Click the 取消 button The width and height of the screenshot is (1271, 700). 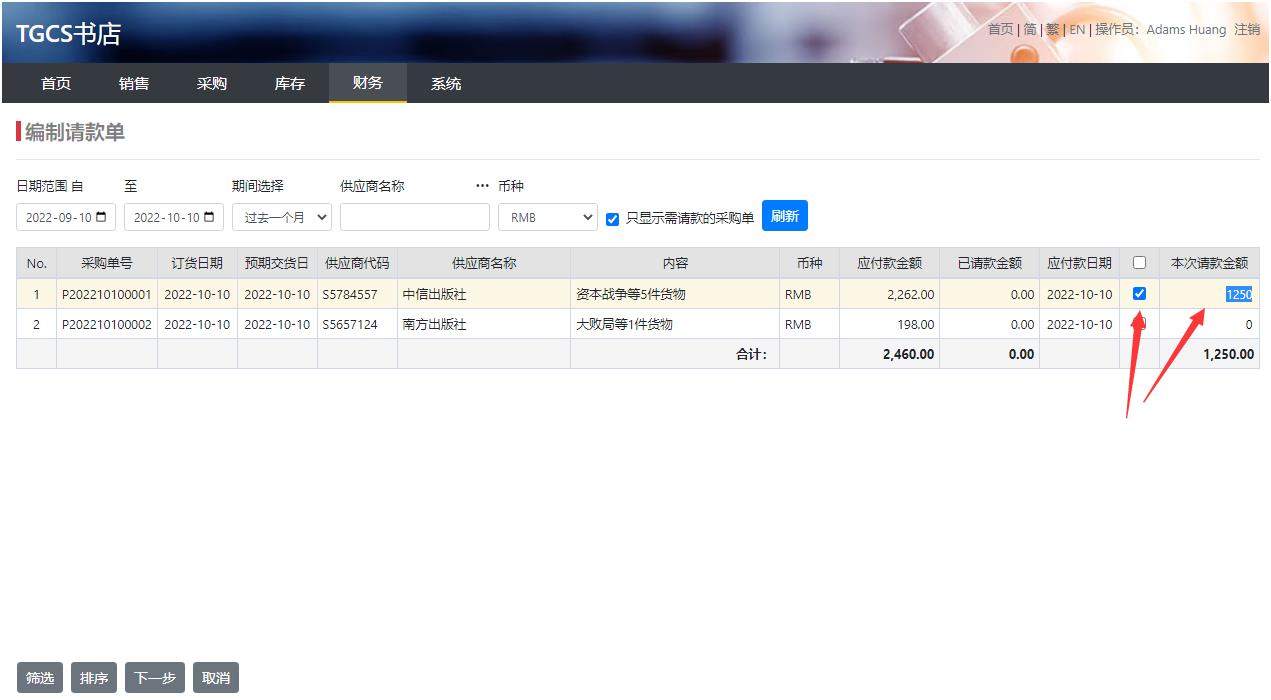[x=216, y=678]
